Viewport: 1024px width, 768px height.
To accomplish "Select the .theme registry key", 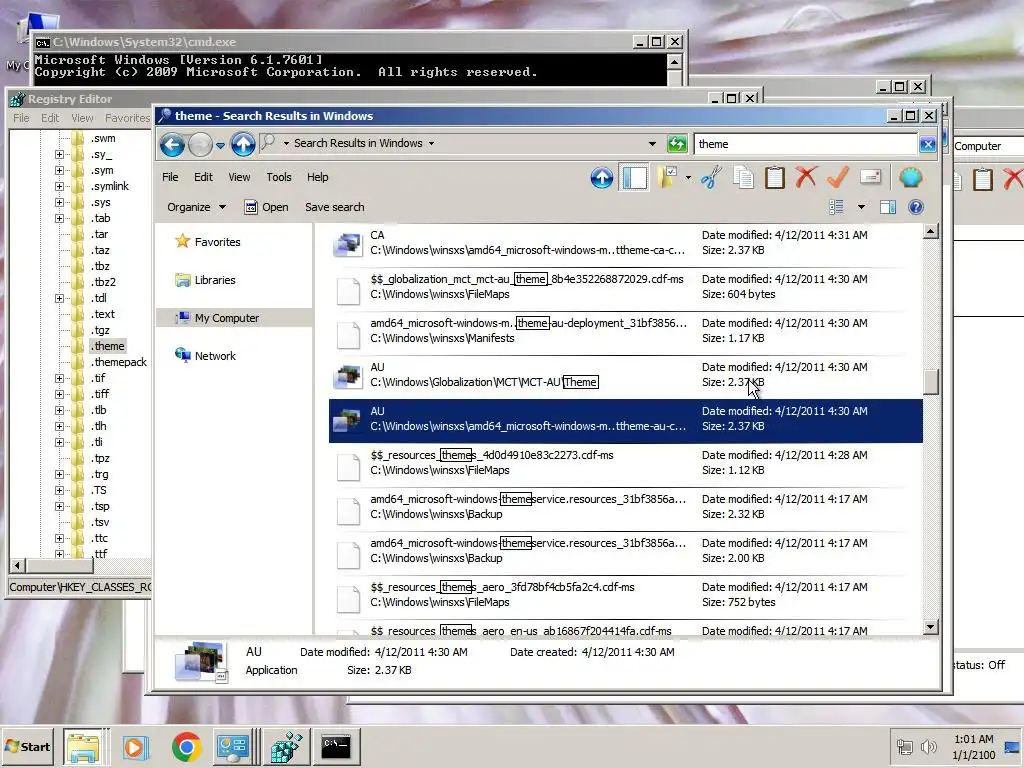I will pos(108,346).
